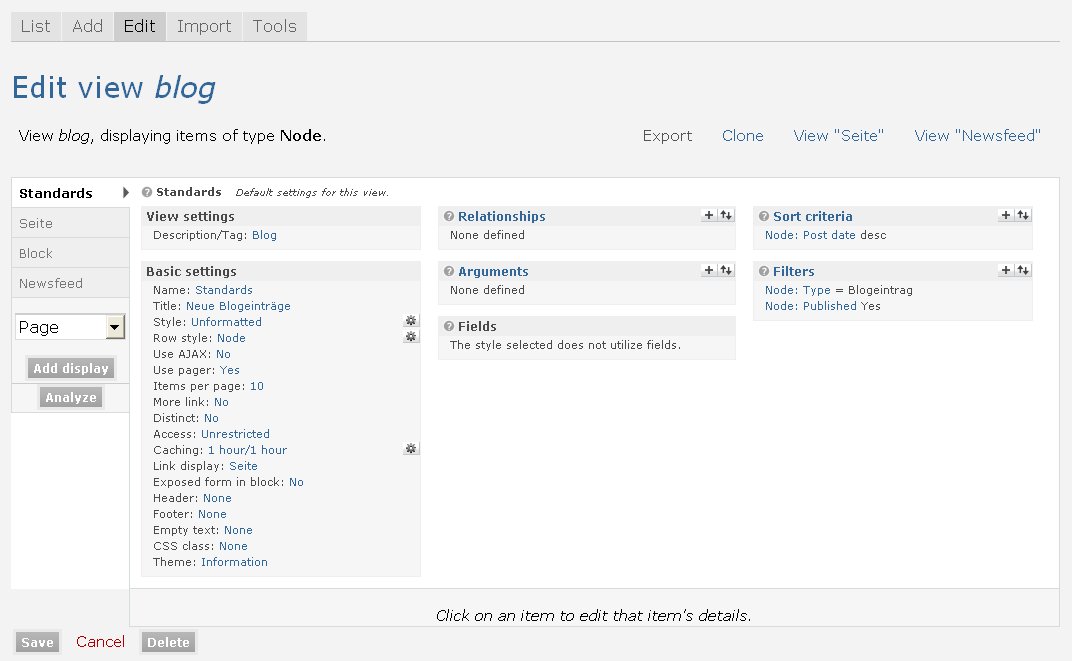Click the add icon in Relationships
The height and width of the screenshot is (661, 1072).
click(x=709, y=215)
